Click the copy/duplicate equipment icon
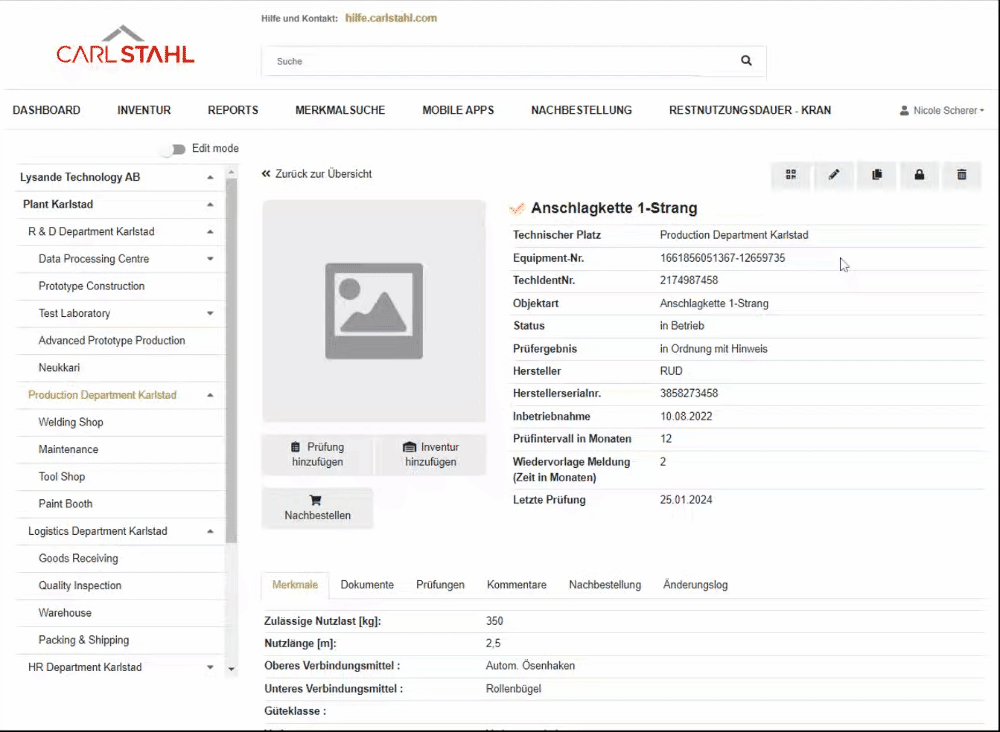The height and width of the screenshot is (732, 1000). (877, 175)
